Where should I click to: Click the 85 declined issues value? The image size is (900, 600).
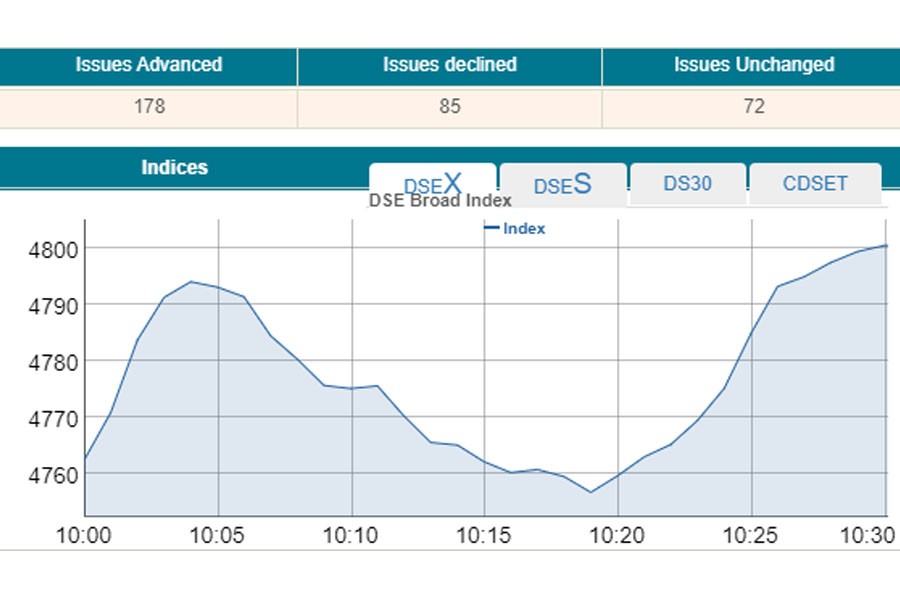point(449,106)
